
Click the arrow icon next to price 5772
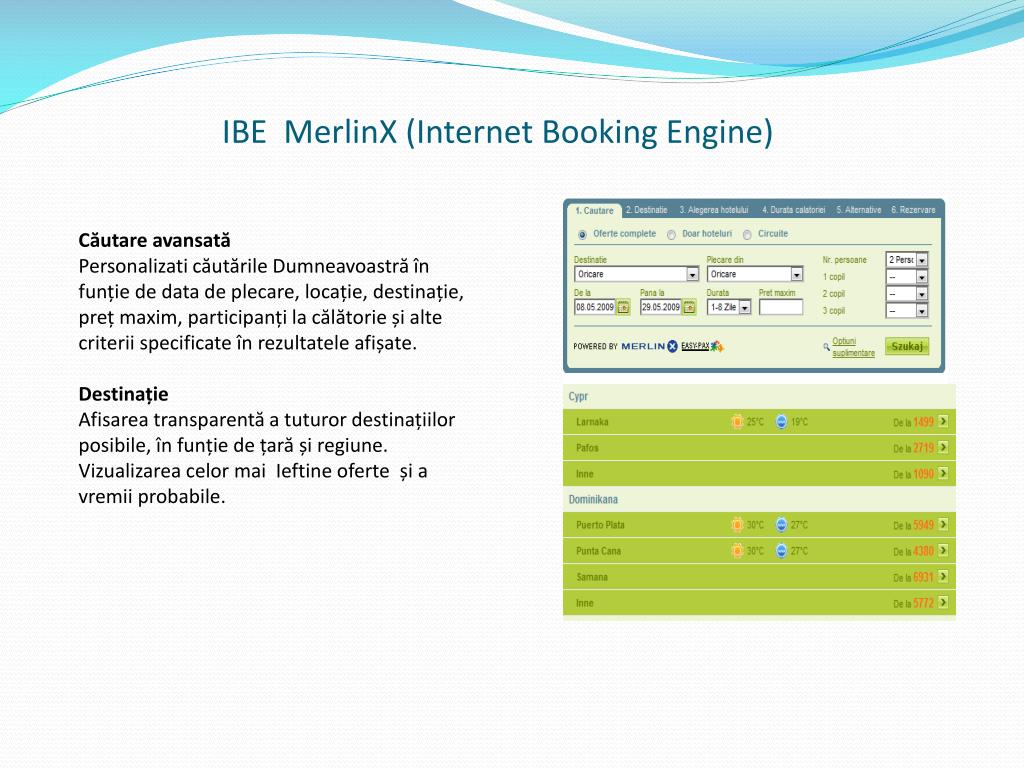click(x=943, y=603)
